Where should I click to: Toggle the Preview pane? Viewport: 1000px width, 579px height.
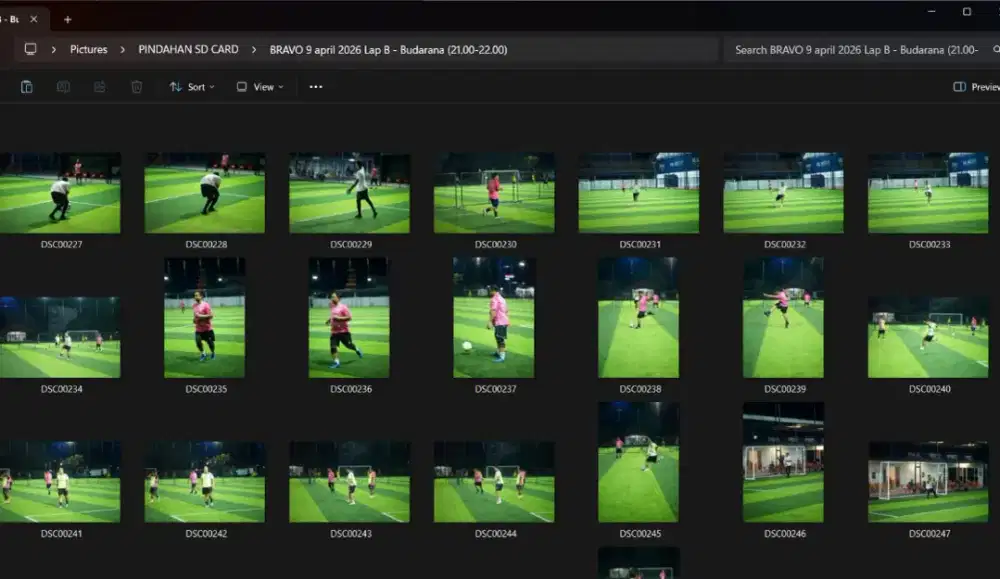[975, 87]
